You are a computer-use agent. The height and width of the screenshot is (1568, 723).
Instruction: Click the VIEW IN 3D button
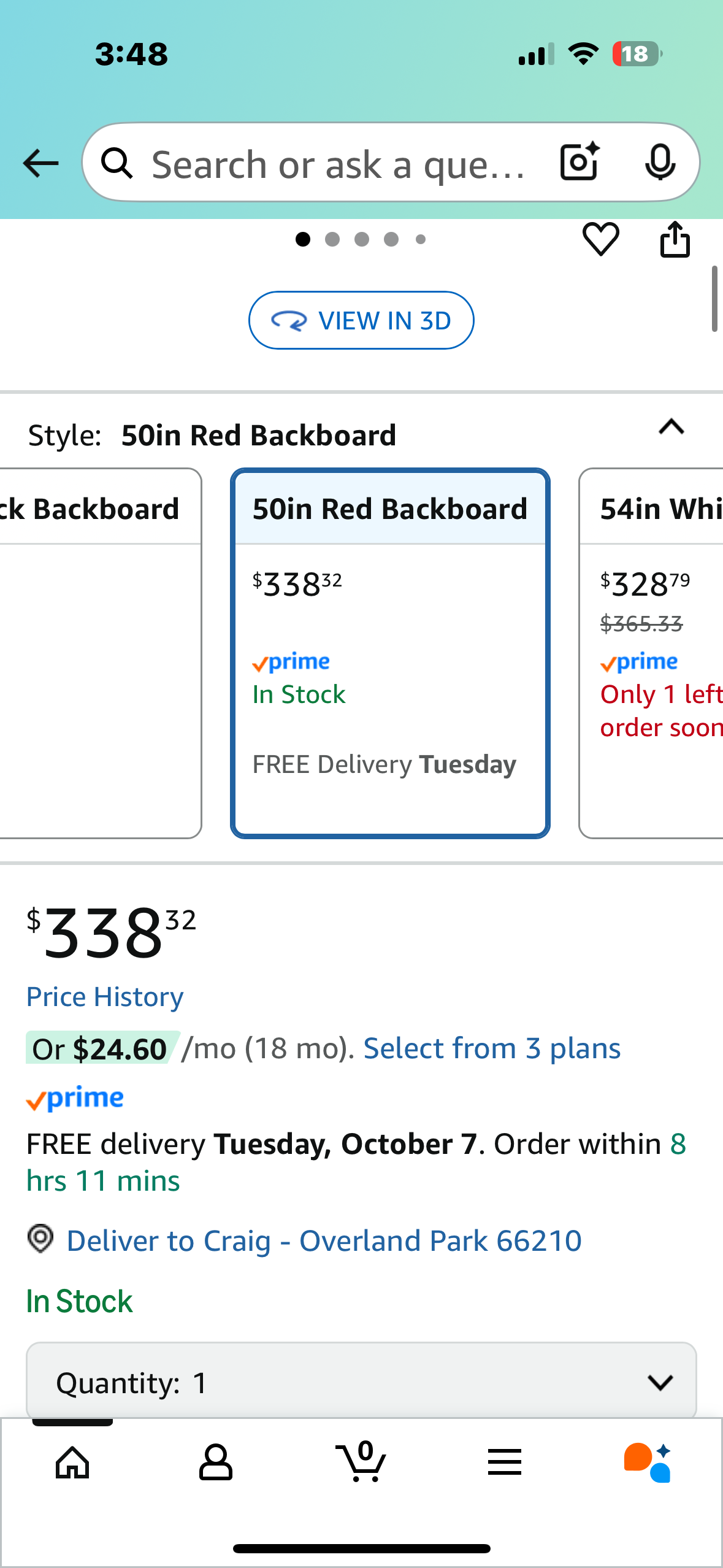(x=361, y=320)
